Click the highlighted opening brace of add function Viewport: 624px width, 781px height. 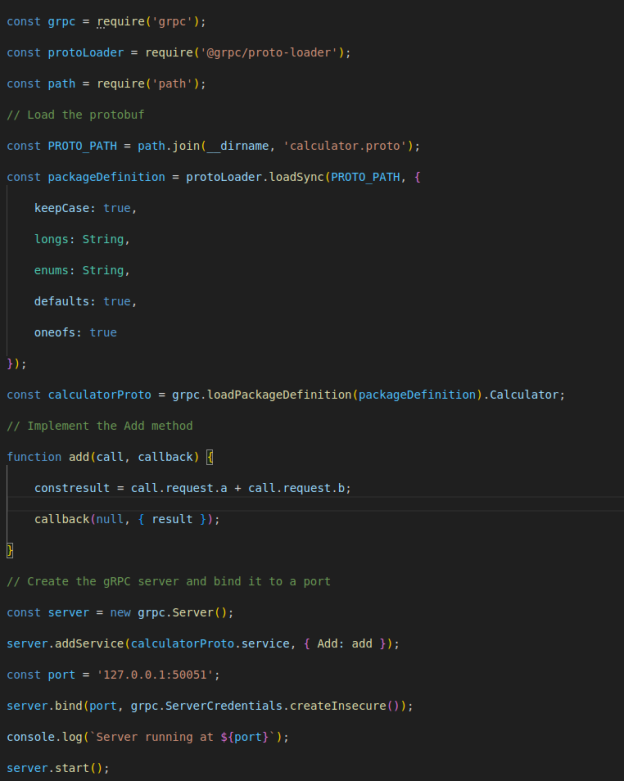tap(210, 457)
